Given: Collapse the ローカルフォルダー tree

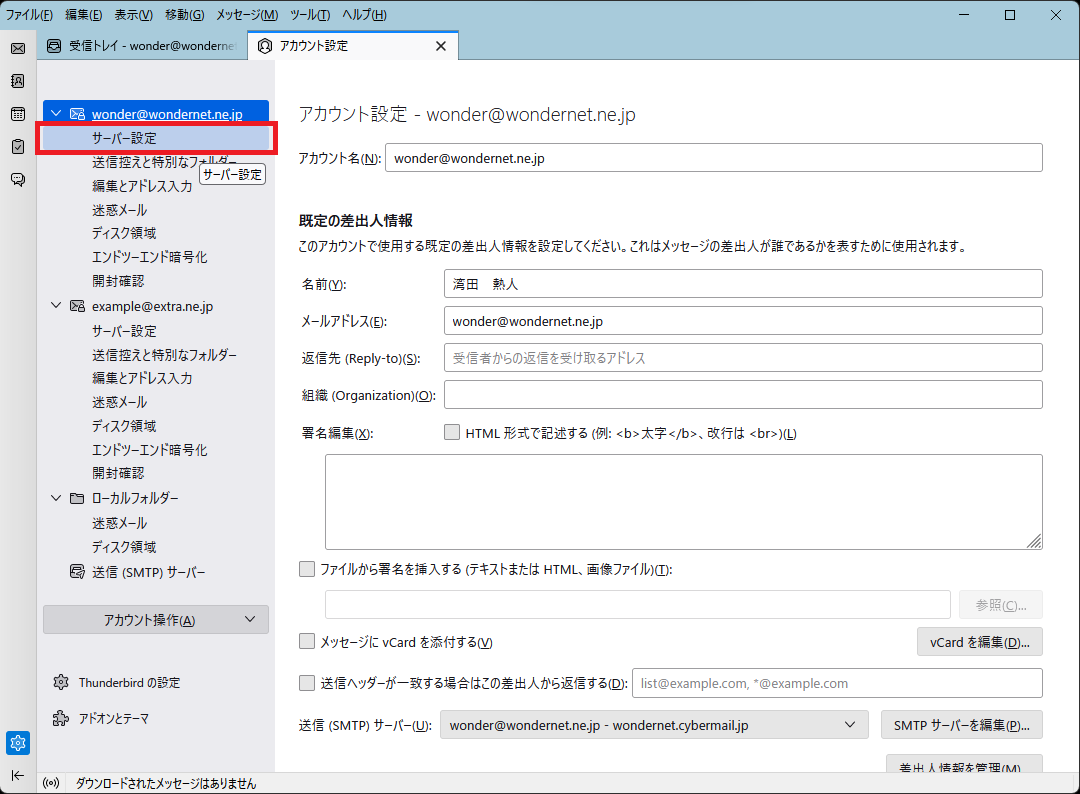Looking at the screenshot, I should tap(56, 498).
